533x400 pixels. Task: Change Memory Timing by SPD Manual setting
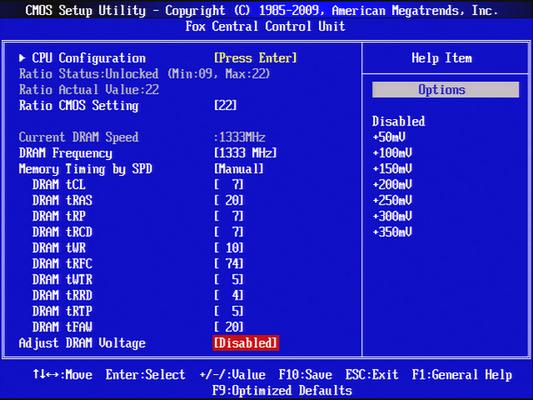tap(239, 169)
